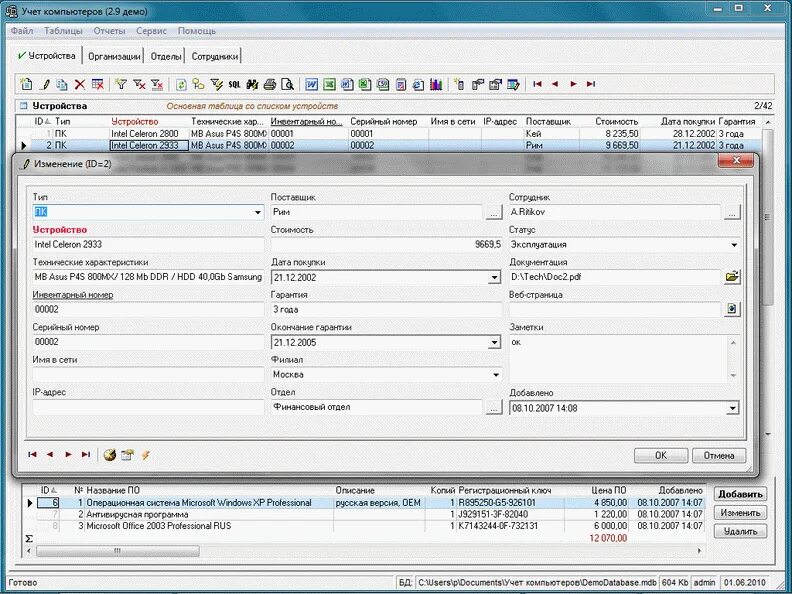
Task: Switch to the Отделы tab
Action: coord(166,57)
